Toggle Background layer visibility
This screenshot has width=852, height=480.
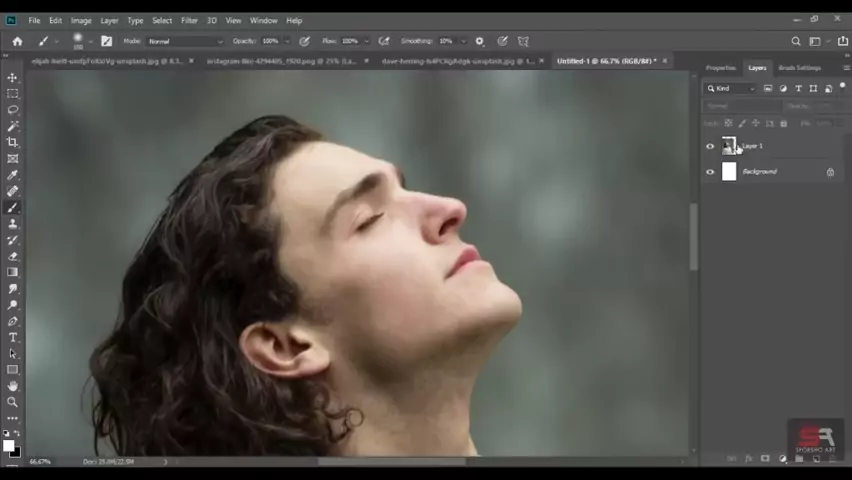click(710, 172)
